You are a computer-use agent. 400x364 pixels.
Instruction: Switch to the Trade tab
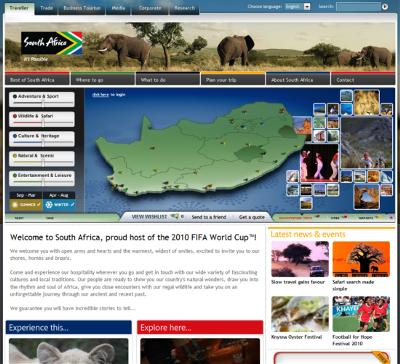tap(47, 8)
